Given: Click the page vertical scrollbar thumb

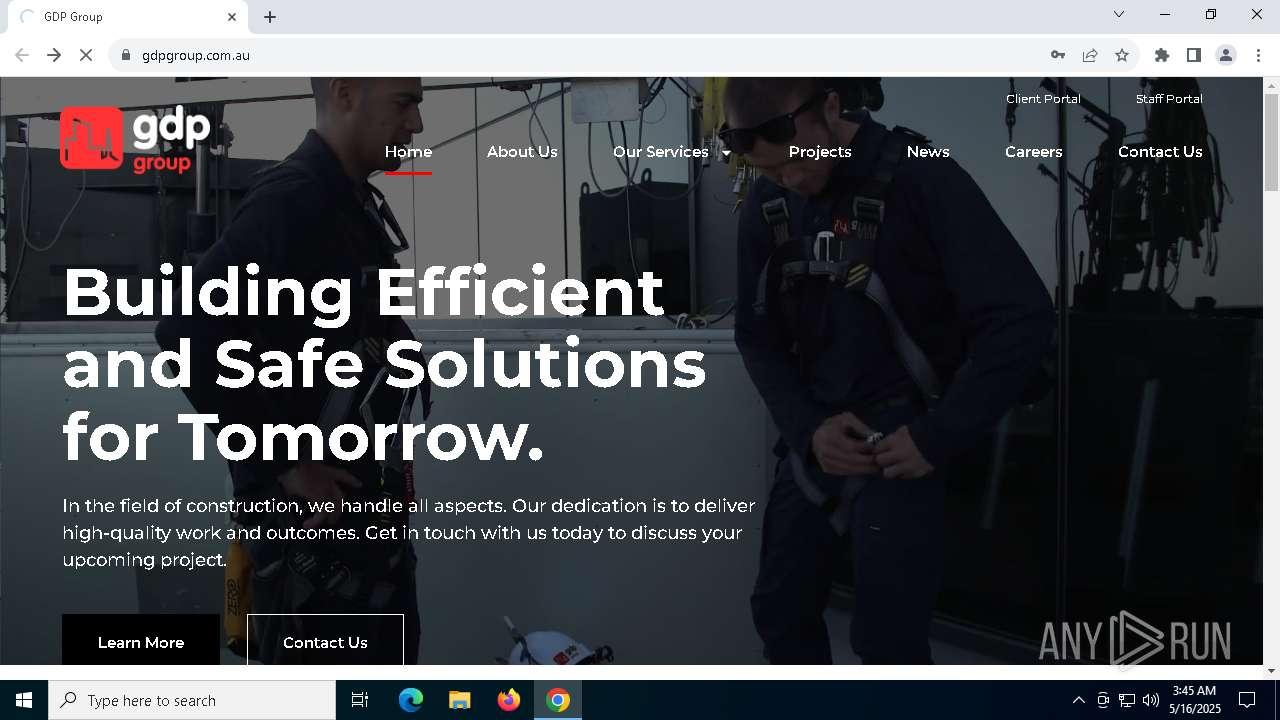Looking at the screenshot, I should coord(1272,142).
